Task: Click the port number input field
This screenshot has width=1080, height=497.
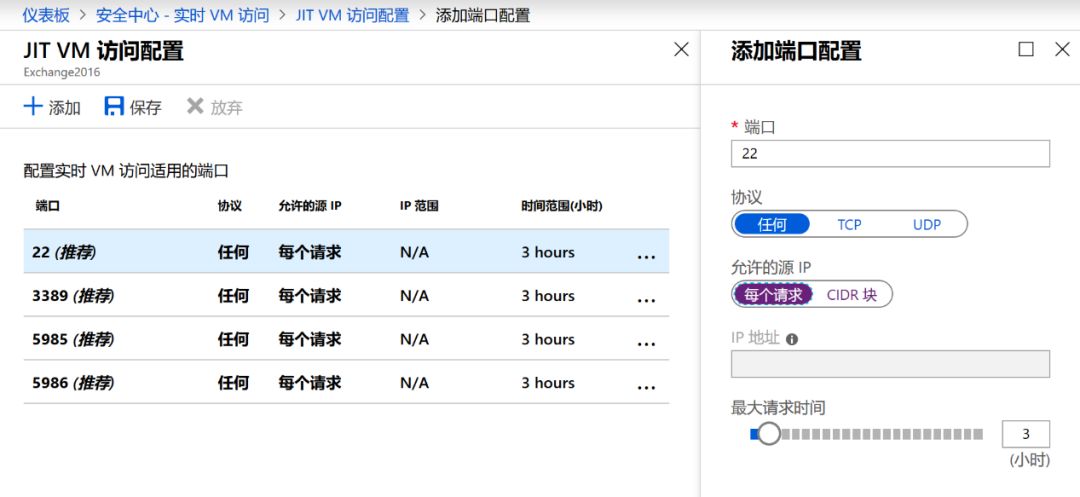Action: click(890, 154)
